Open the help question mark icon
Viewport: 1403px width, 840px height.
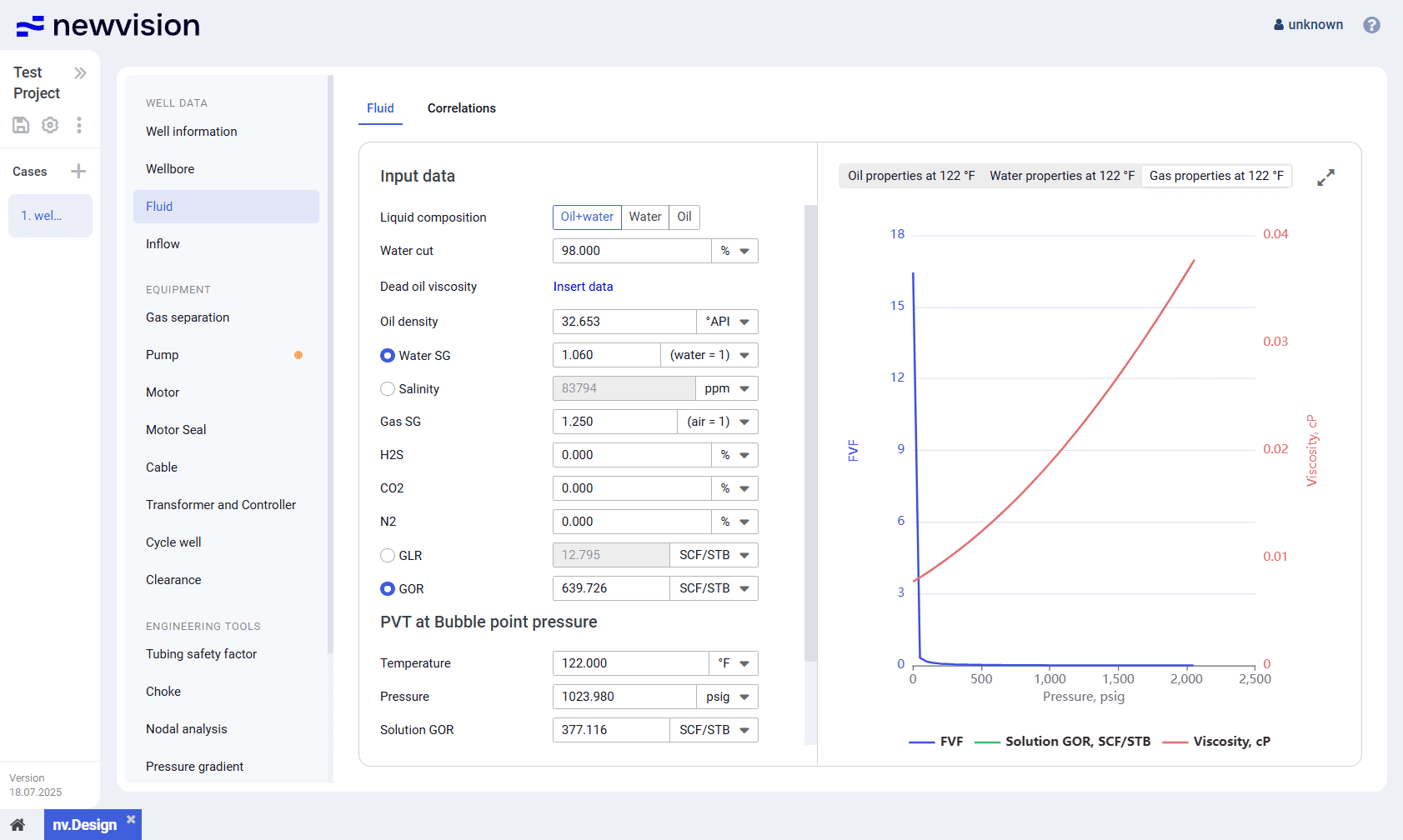point(1371,25)
